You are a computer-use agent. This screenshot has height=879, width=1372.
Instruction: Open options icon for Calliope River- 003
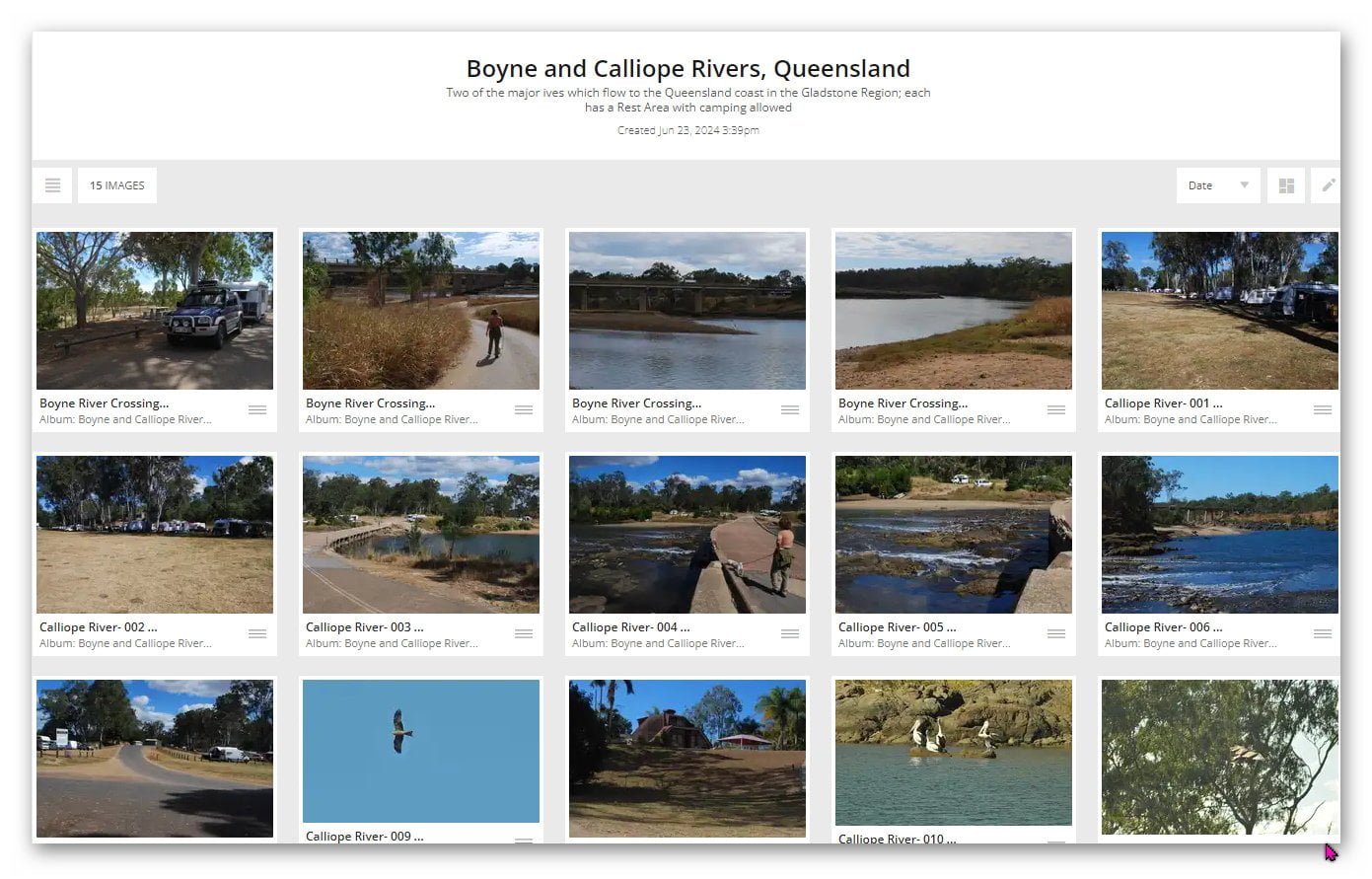tap(524, 634)
